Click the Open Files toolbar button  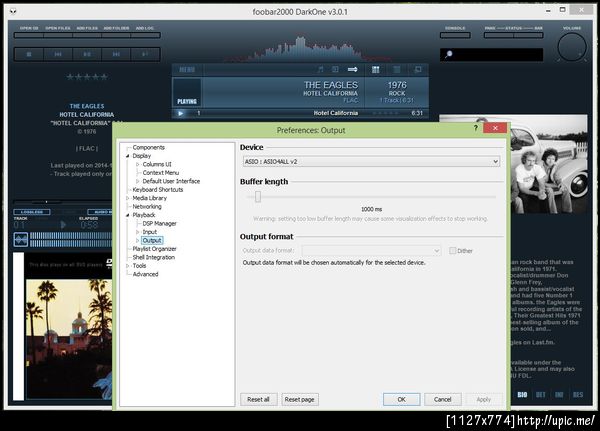pos(58,35)
